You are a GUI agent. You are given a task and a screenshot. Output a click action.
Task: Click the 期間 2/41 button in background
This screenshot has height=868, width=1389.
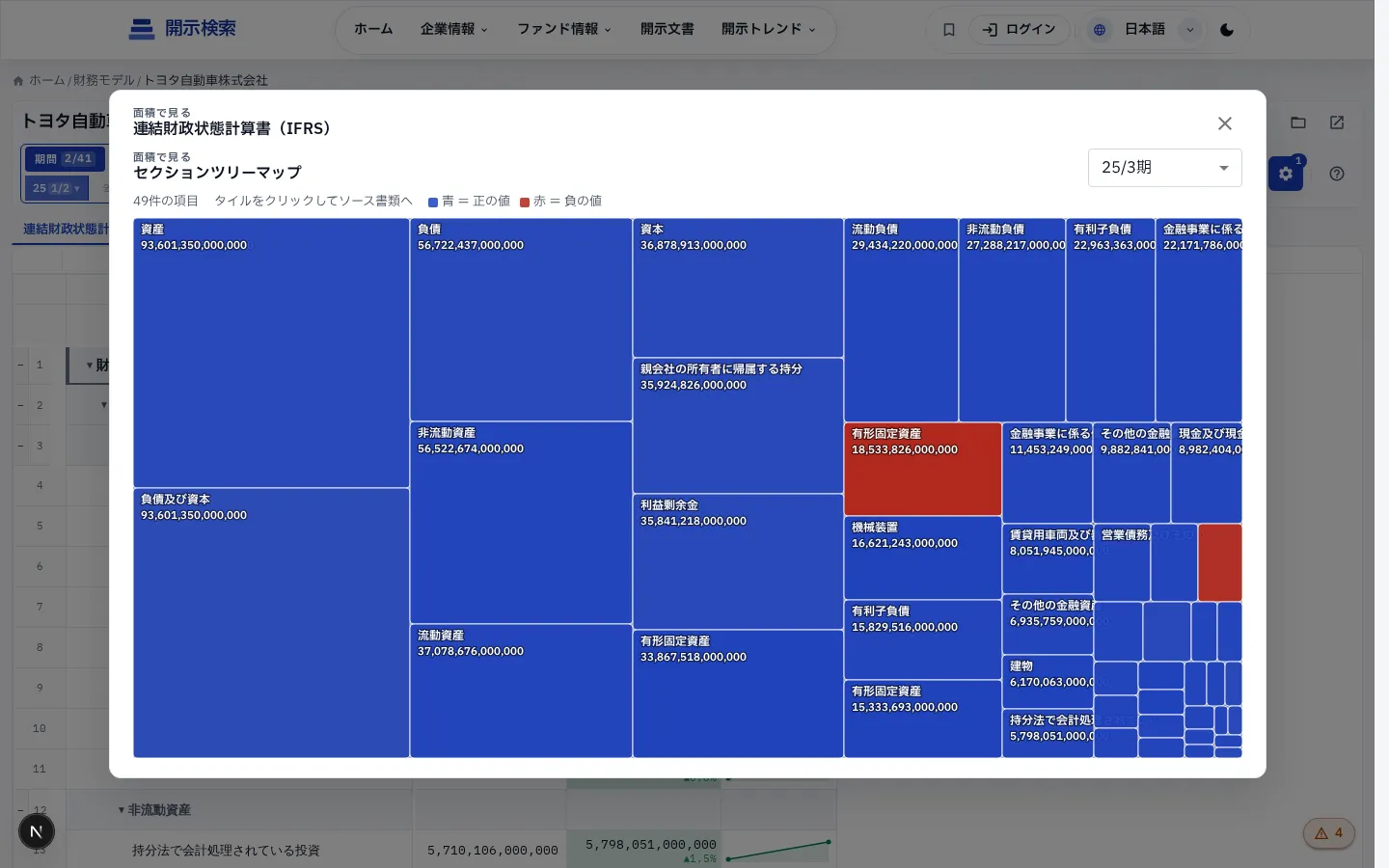click(64, 159)
